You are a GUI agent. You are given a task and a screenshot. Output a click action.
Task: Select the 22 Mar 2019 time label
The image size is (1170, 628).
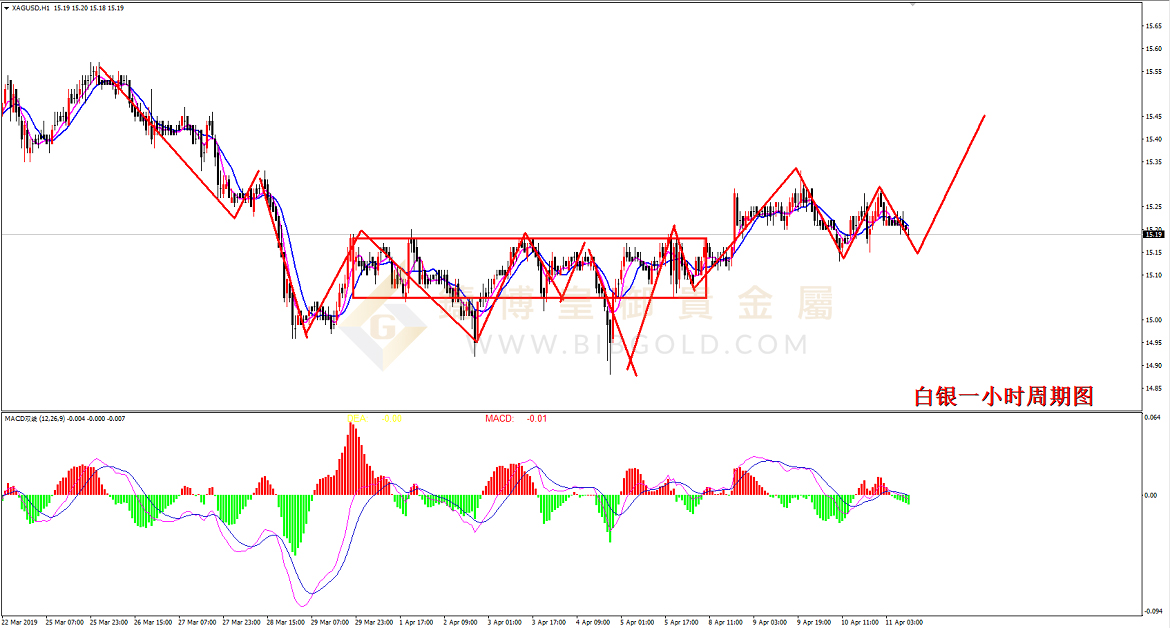click(19, 622)
